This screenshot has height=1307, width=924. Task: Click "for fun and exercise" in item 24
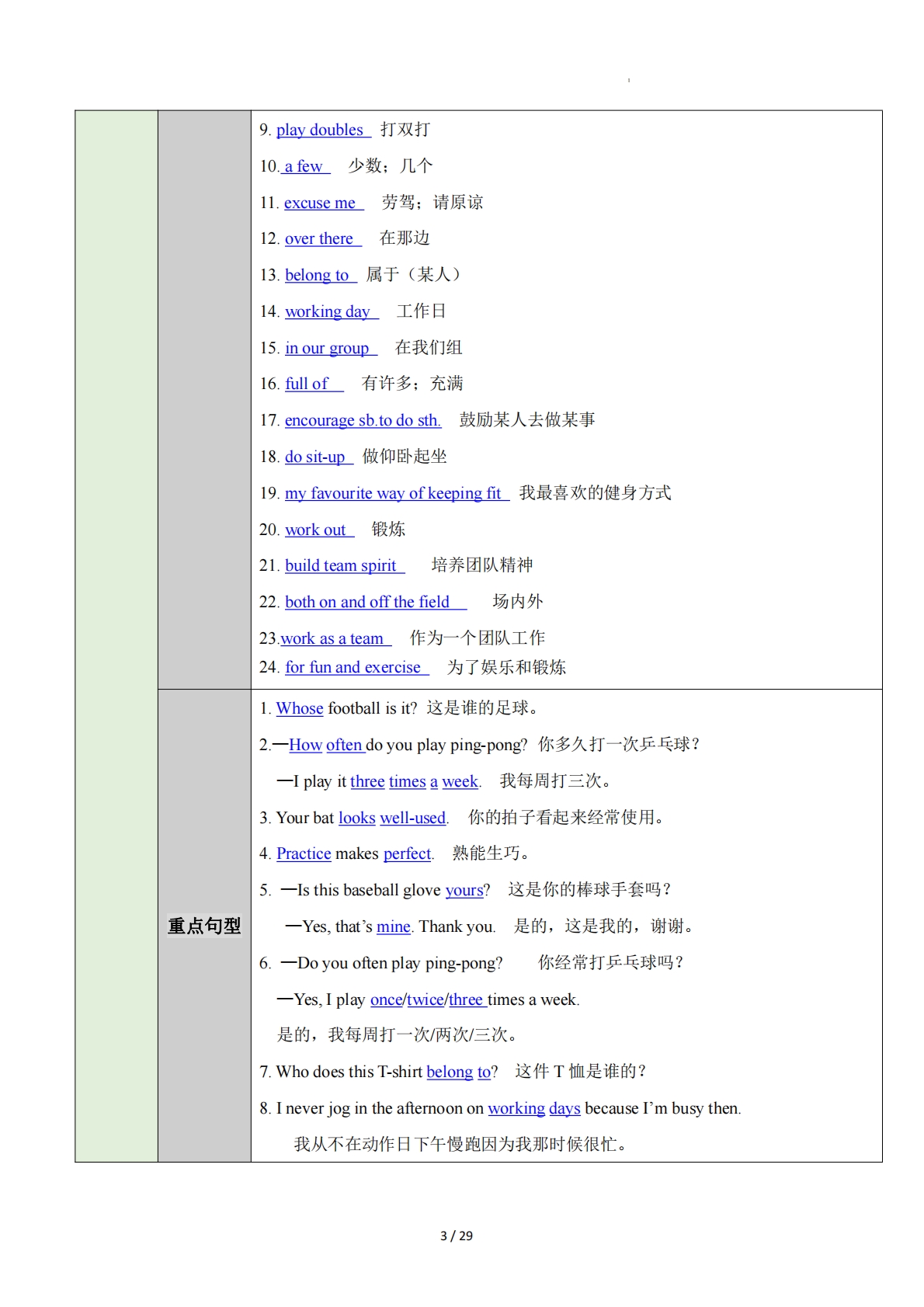pyautogui.click(x=353, y=667)
